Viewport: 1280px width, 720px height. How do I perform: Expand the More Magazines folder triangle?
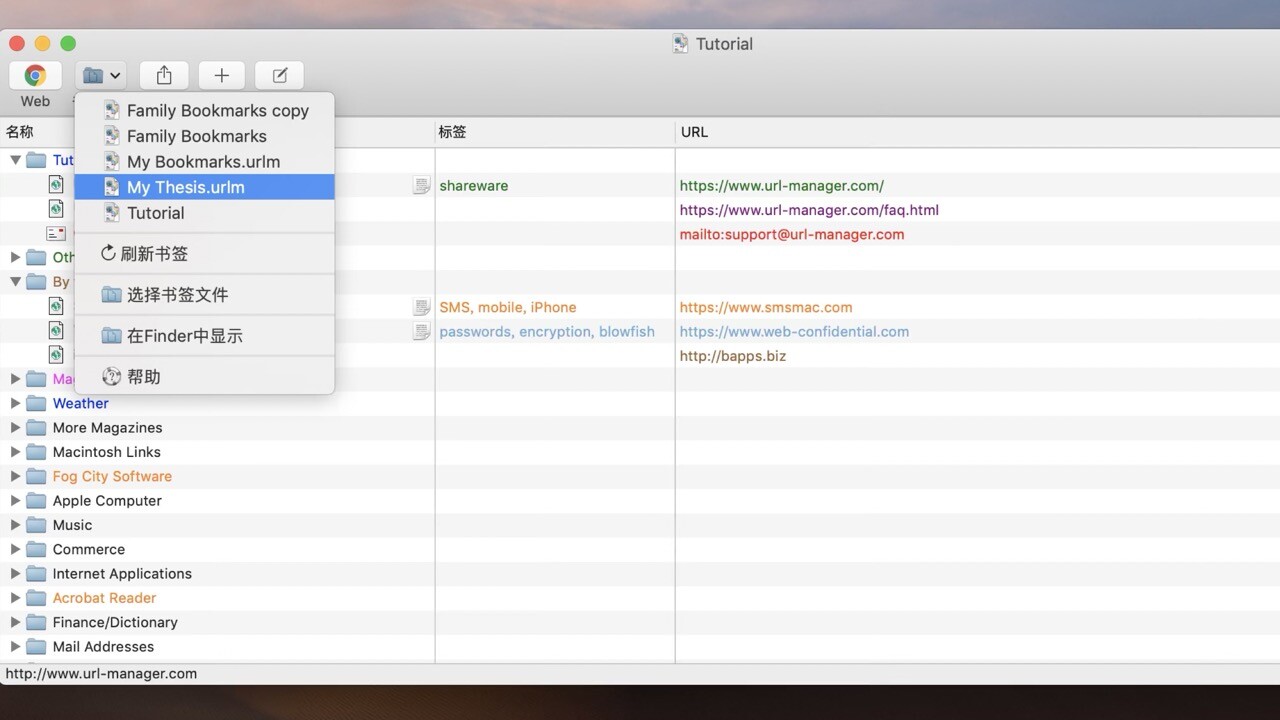tap(15, 427)
